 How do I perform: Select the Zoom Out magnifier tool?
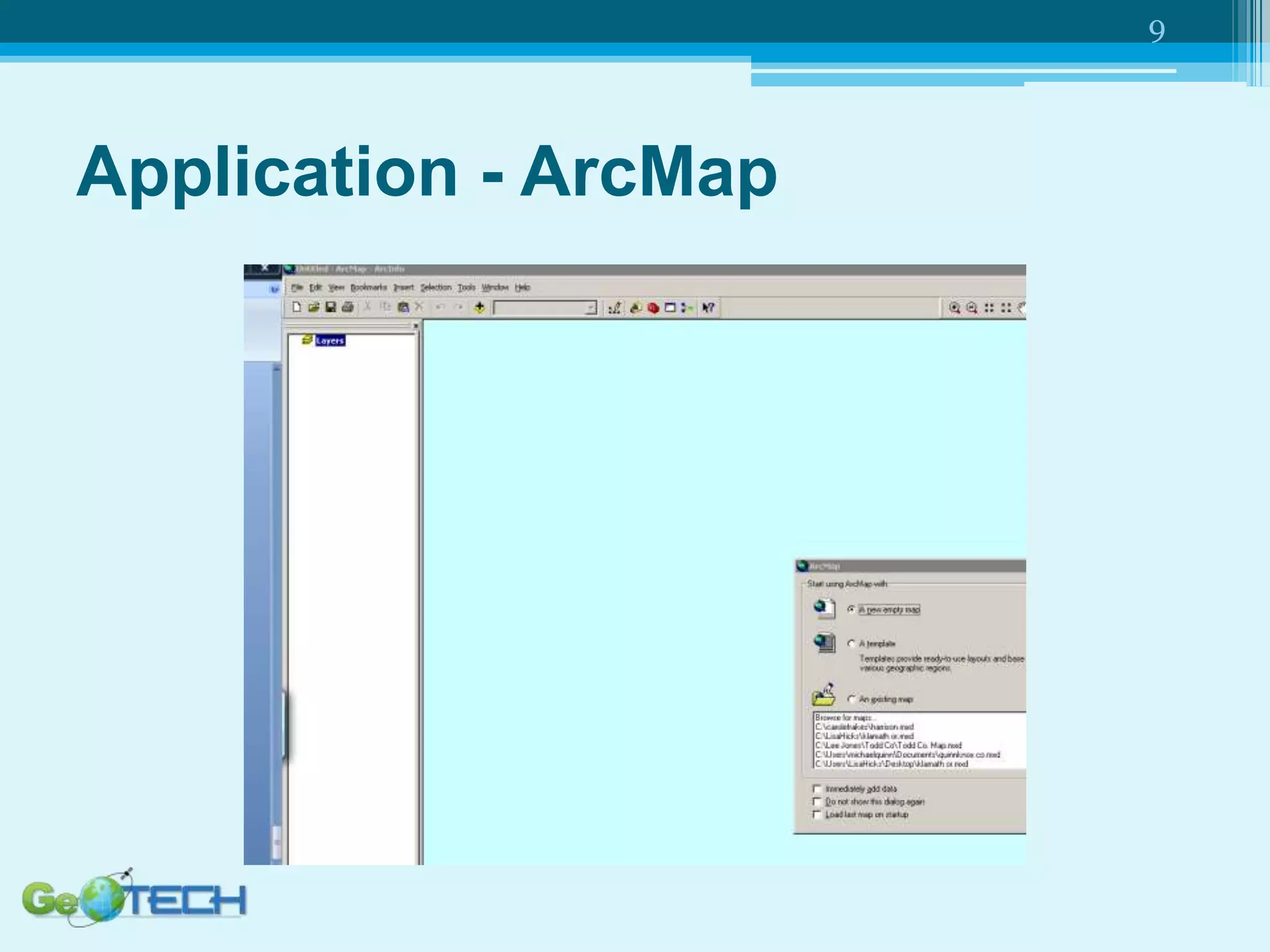(972, 308)
